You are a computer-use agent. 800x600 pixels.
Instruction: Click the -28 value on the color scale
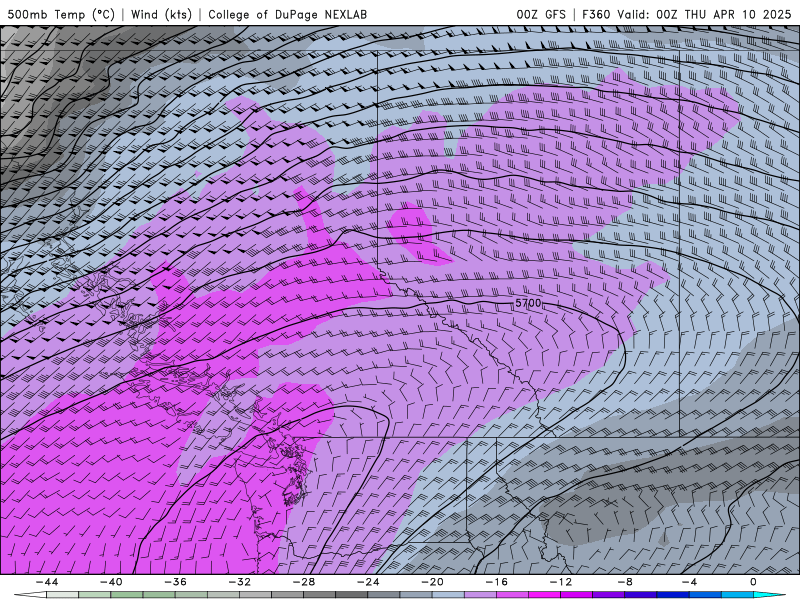[x=304, y=582]
